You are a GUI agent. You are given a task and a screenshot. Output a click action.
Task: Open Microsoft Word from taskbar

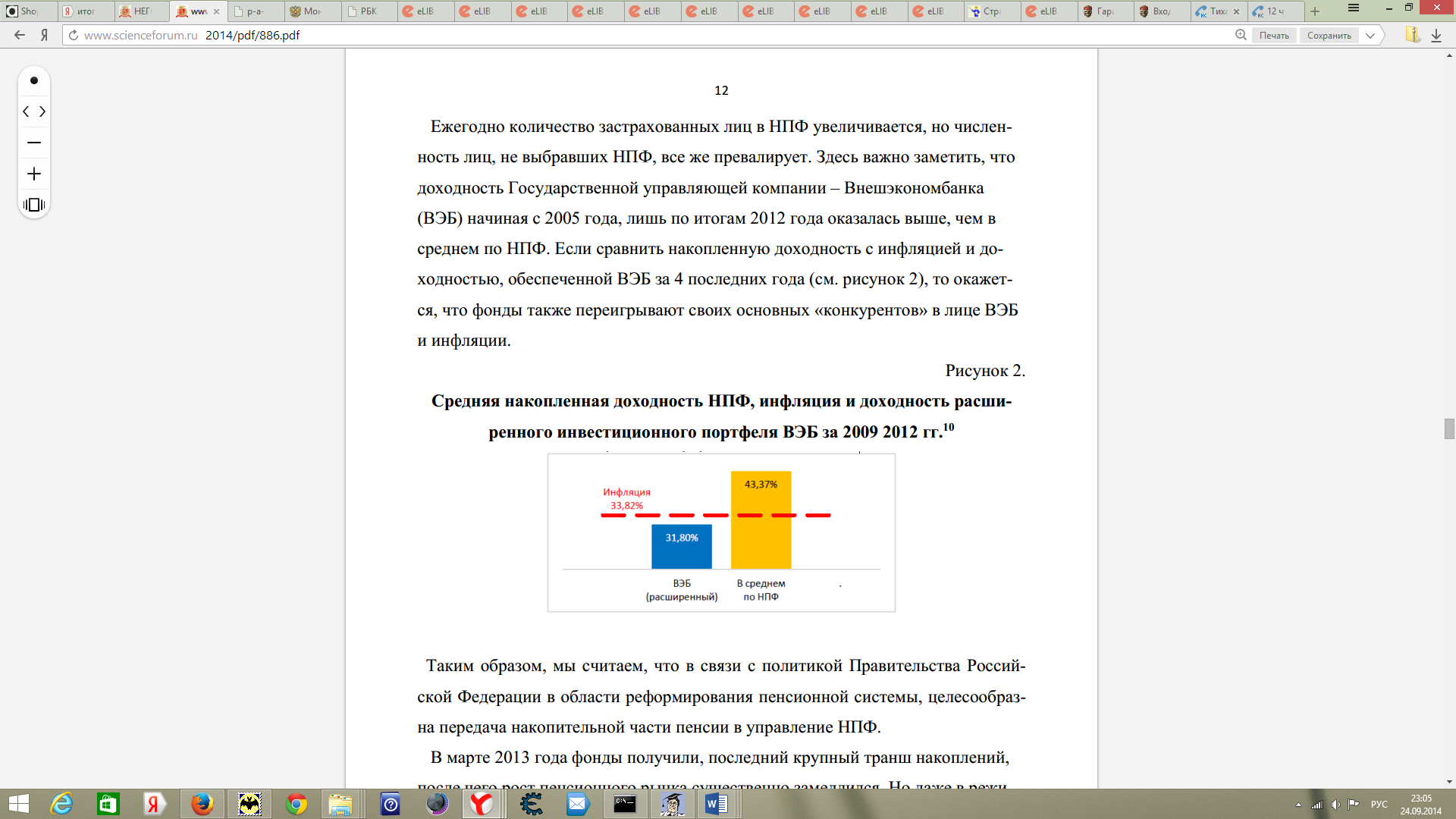[717, 804]
